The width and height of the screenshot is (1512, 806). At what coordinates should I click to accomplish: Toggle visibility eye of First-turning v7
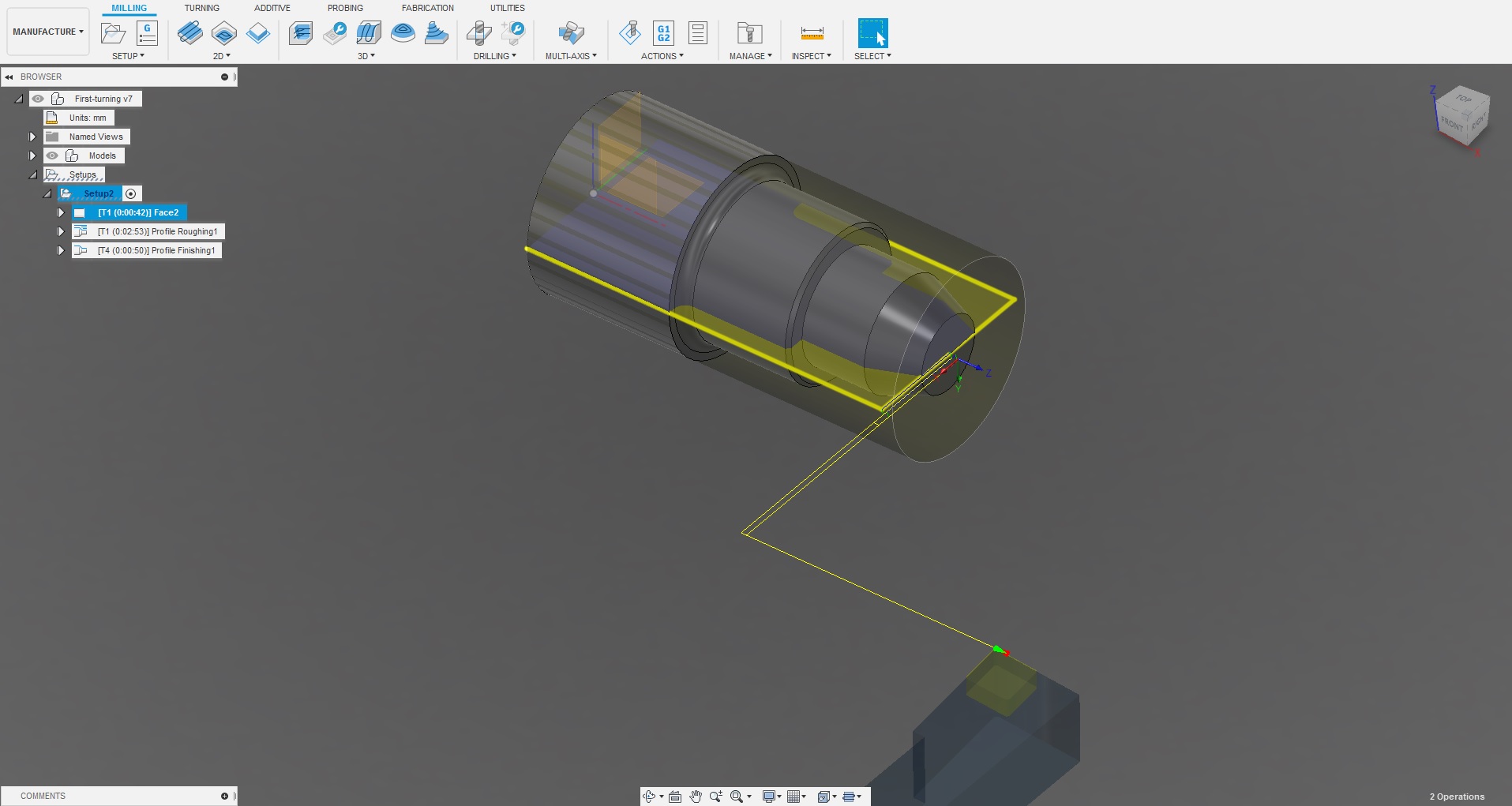38,99
